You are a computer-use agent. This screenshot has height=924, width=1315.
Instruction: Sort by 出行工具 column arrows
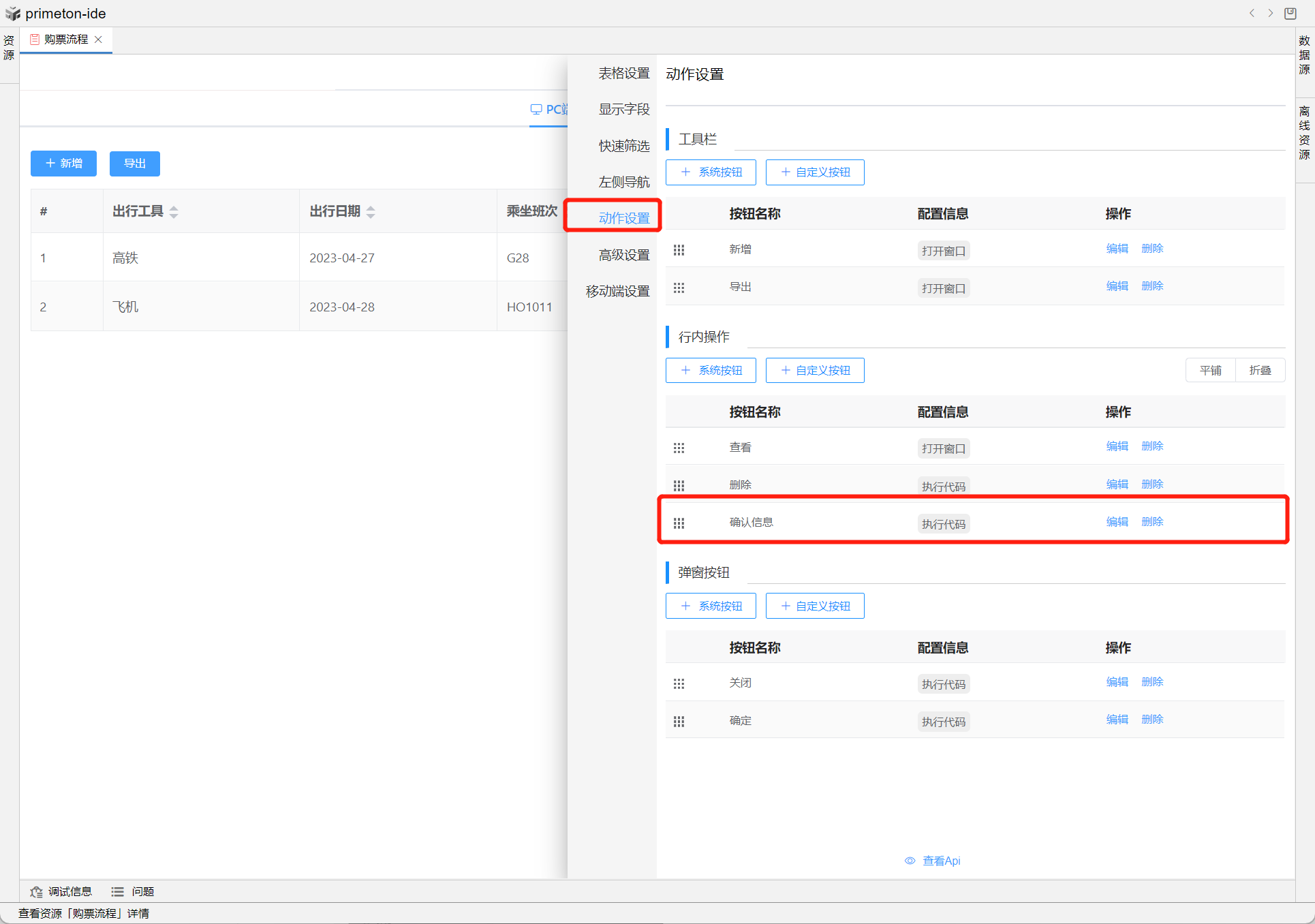tap(174, 212)
